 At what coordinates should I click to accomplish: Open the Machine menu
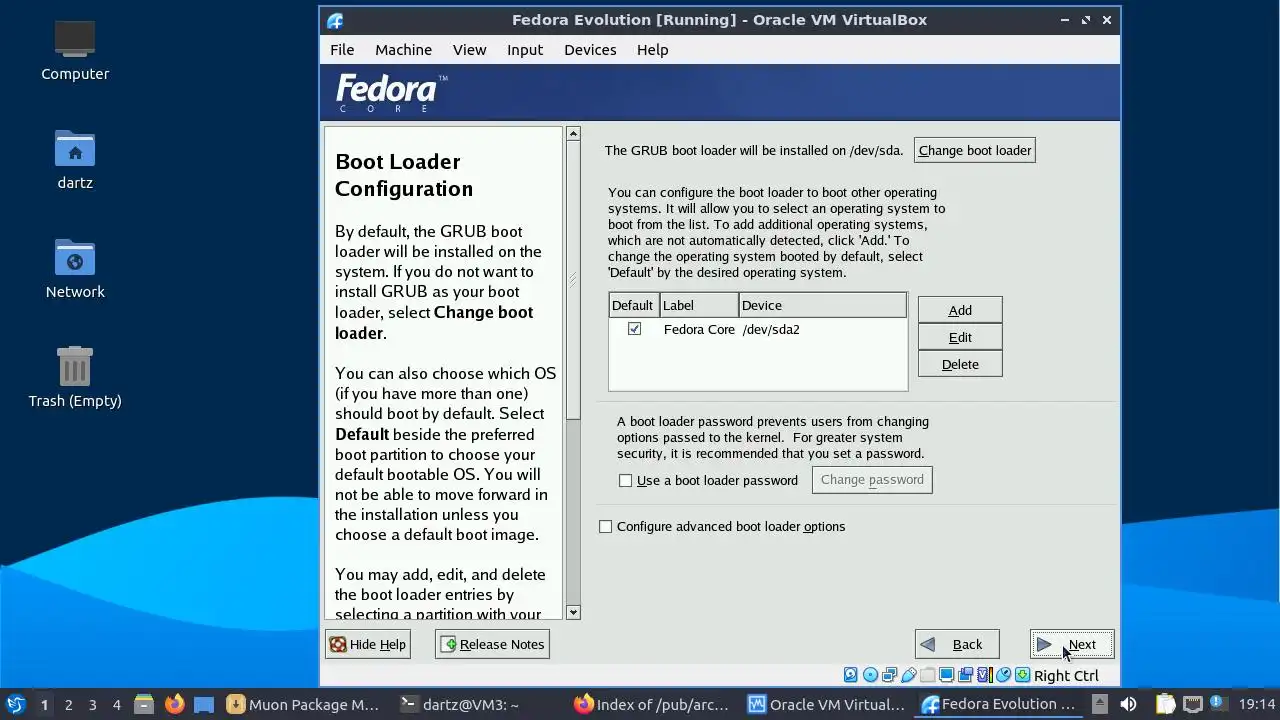point(403,50)
